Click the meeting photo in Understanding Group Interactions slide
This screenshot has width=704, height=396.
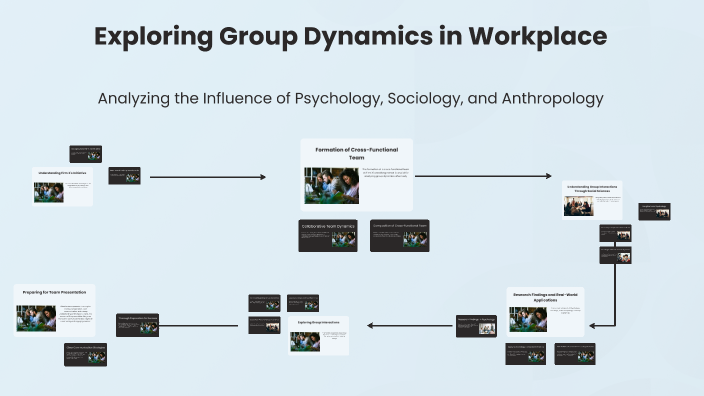pyautogui.click(x=579, y=206)
